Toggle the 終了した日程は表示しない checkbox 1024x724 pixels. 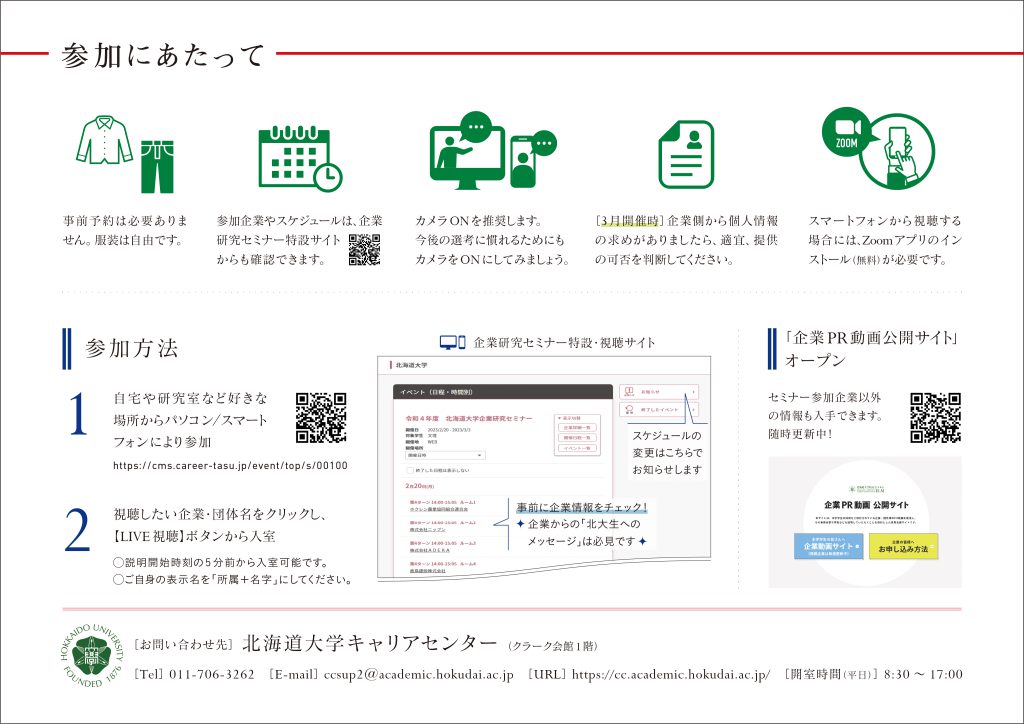click(410, 470)
